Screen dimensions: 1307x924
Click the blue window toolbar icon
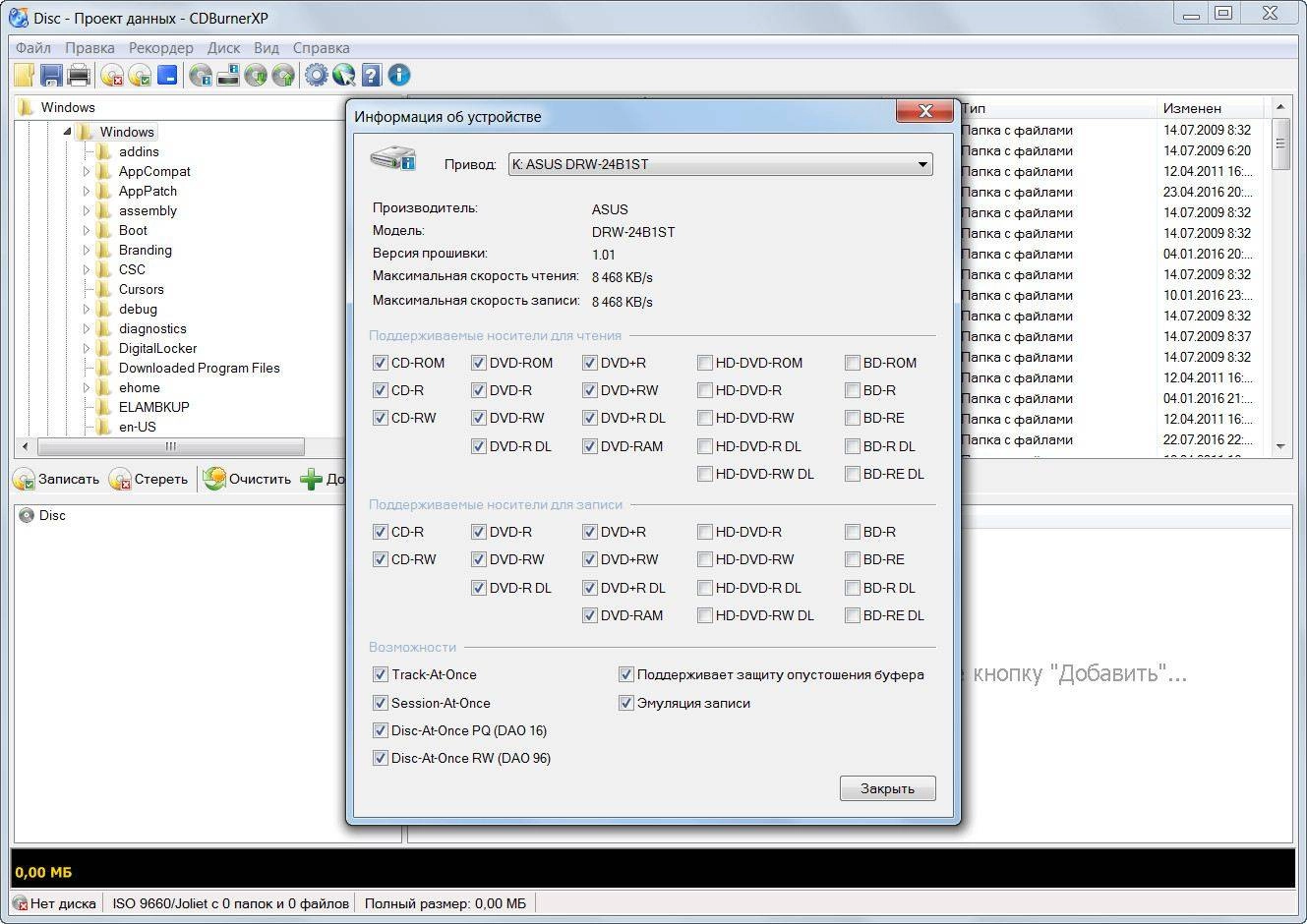coord(167,75)
